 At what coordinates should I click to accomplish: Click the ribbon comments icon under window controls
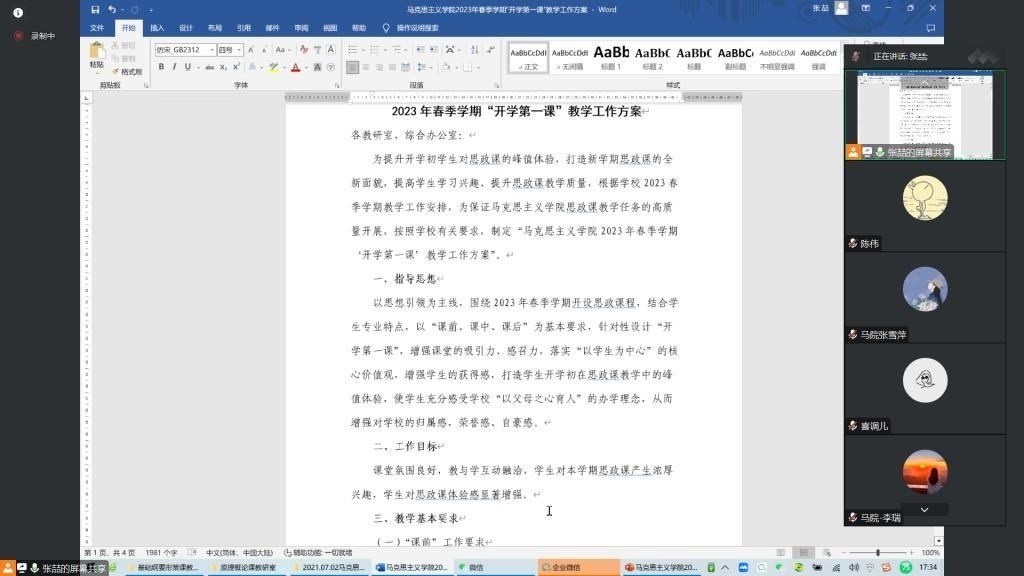tap(931, 28)
